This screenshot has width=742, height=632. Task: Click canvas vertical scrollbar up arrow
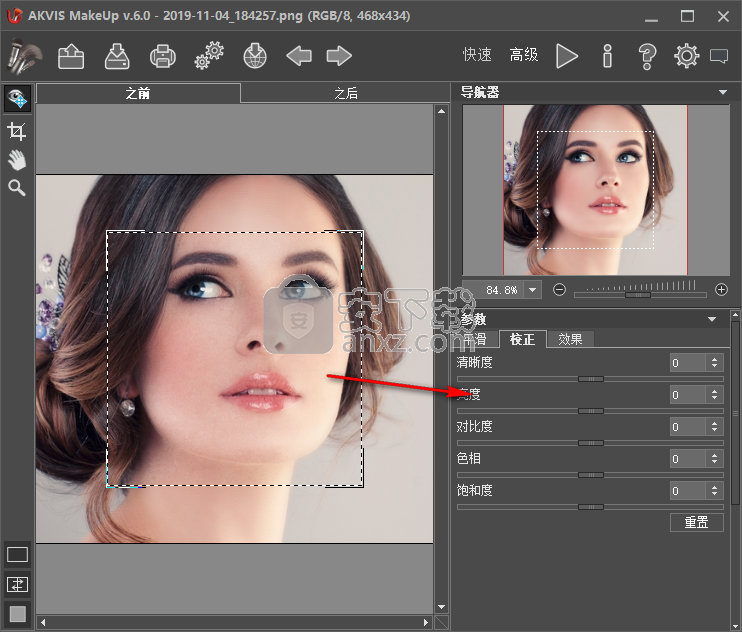pyautogui.click(x=441, y=111)
